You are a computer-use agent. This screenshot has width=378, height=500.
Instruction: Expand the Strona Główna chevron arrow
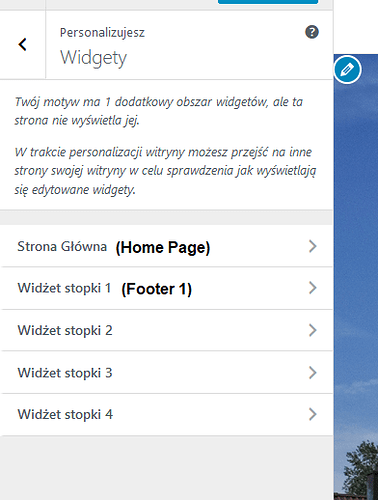[x=312, y=246]
